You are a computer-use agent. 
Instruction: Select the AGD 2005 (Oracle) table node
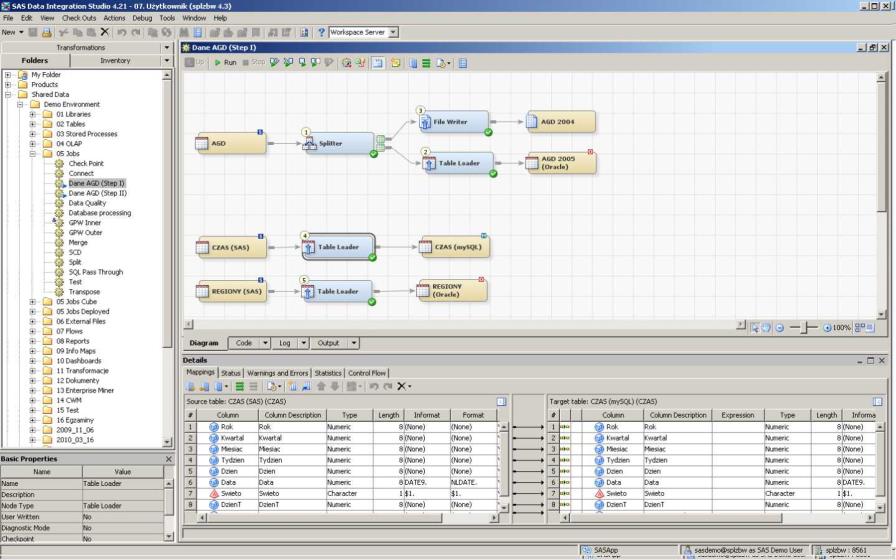click(x=561, y=163)
